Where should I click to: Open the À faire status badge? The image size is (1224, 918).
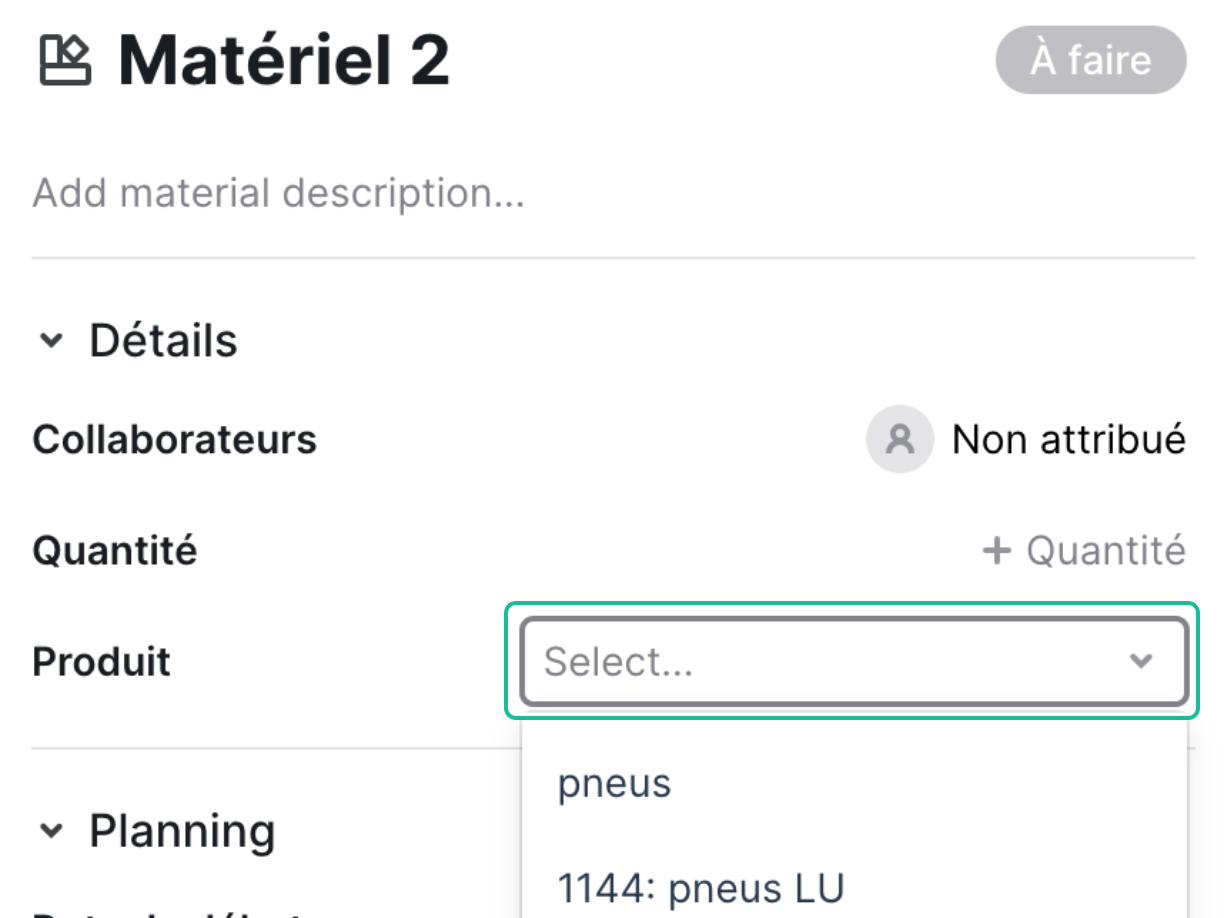pyautogui.click(x=1091, y=60)
